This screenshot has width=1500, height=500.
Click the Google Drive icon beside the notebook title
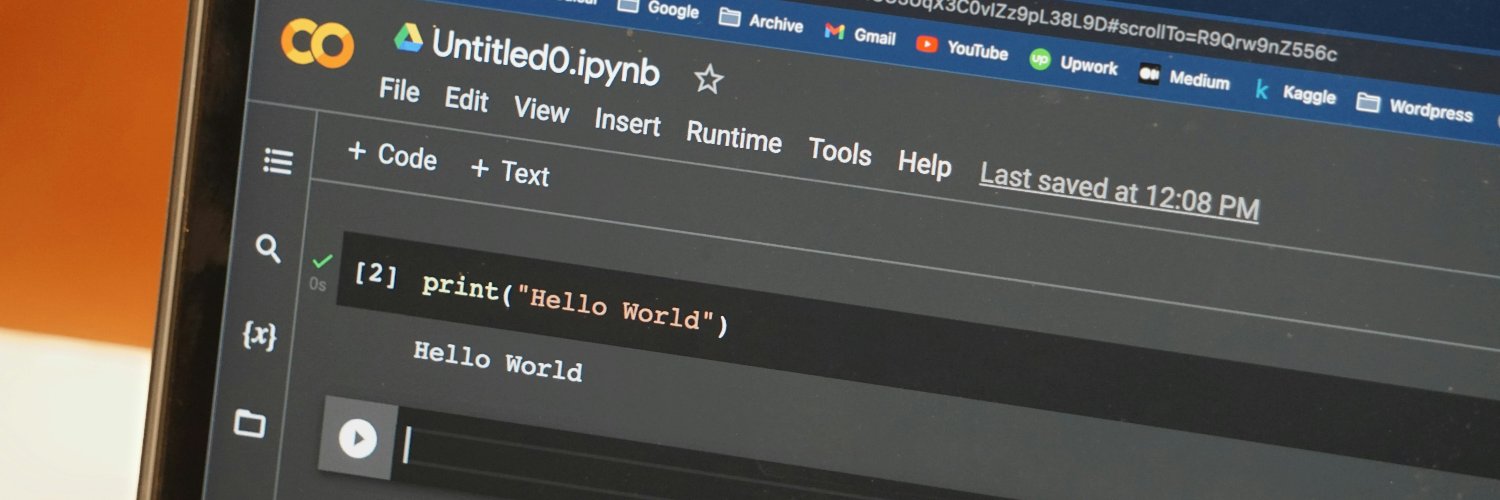(408, 37)
